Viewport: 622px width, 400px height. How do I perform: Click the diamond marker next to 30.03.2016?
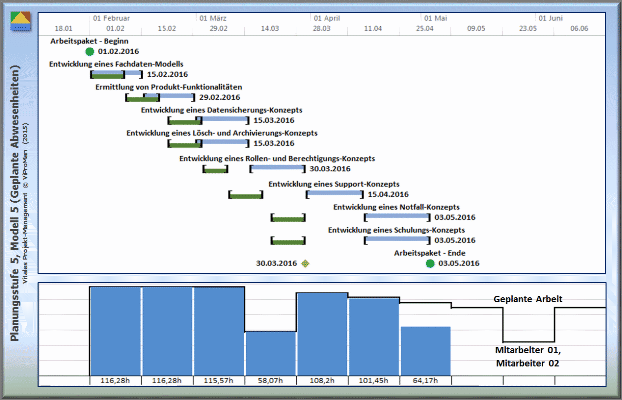tap(307, 264)
